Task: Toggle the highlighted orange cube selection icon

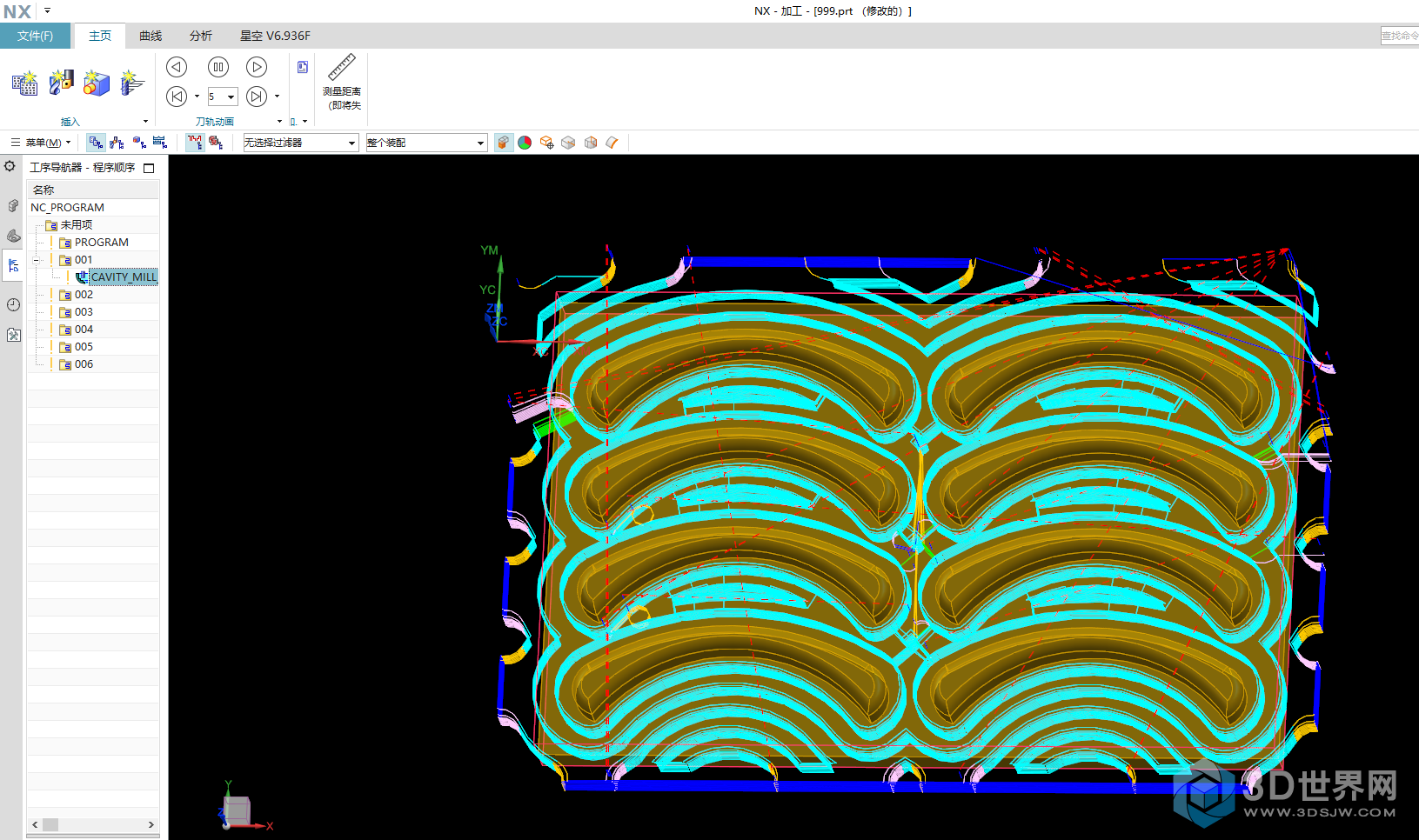Action: [x=504, y=143]
